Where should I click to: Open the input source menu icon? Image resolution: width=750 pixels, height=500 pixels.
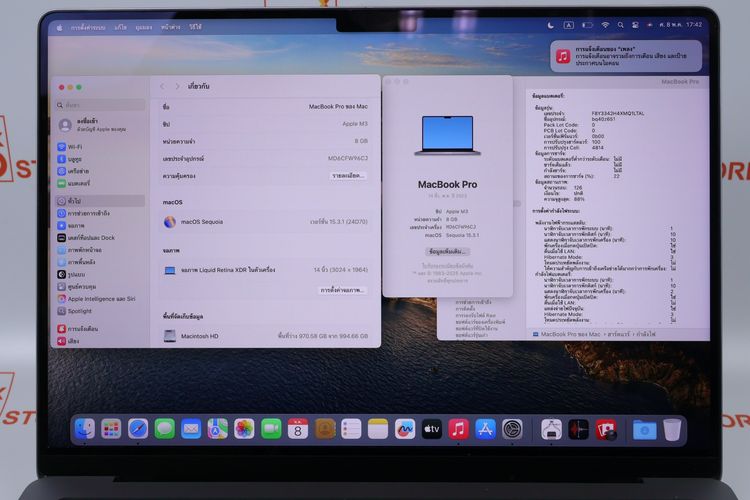(568, 25)
